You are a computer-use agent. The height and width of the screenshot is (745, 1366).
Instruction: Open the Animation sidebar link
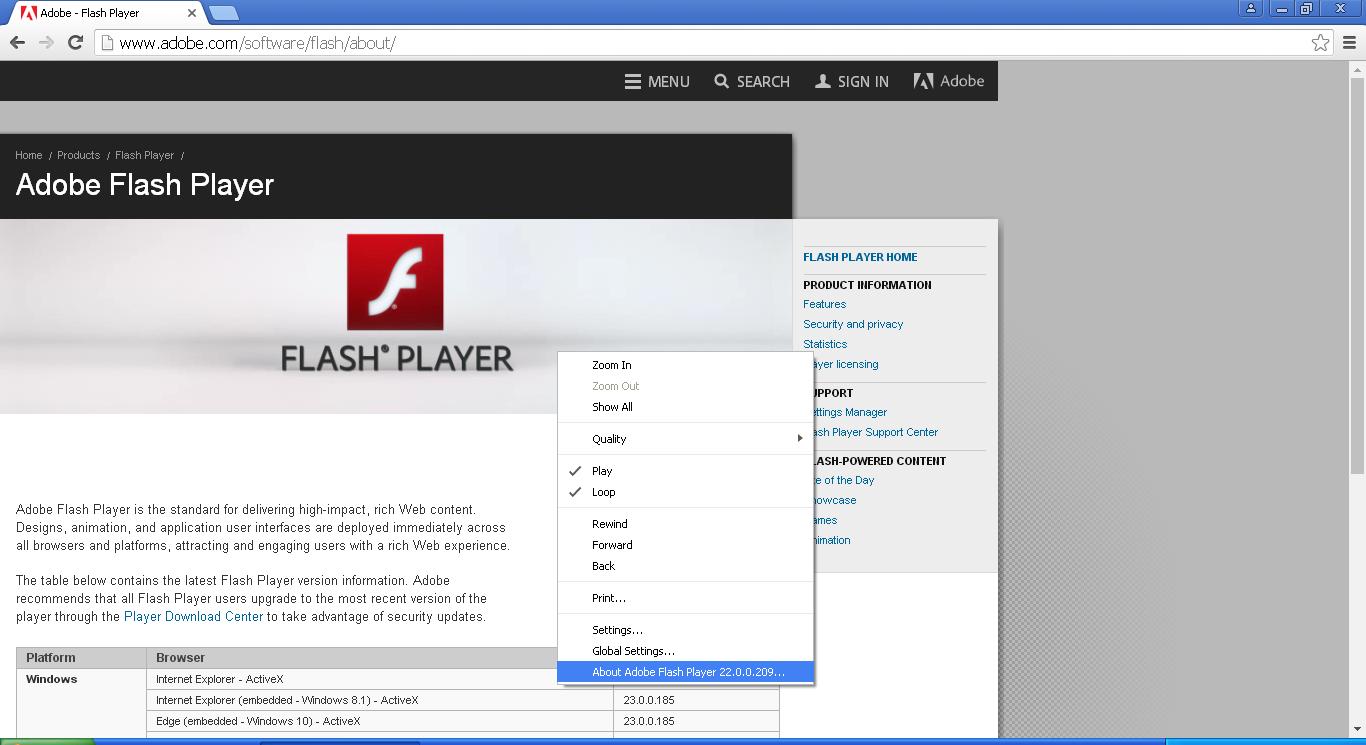(x=832, y=540)
